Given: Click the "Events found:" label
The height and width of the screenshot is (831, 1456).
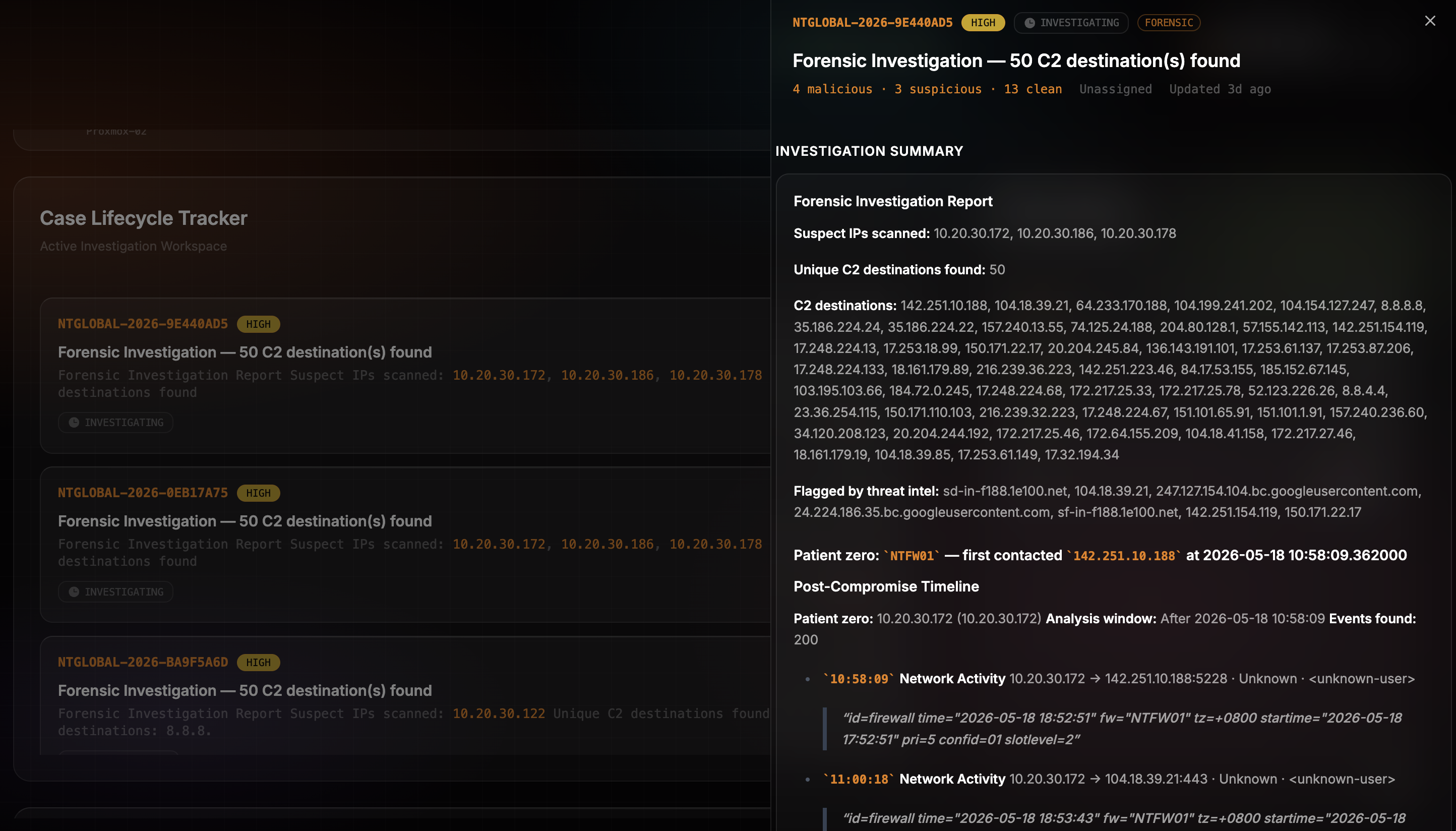Looking at the screenshot, I should tap(1372, 619).
